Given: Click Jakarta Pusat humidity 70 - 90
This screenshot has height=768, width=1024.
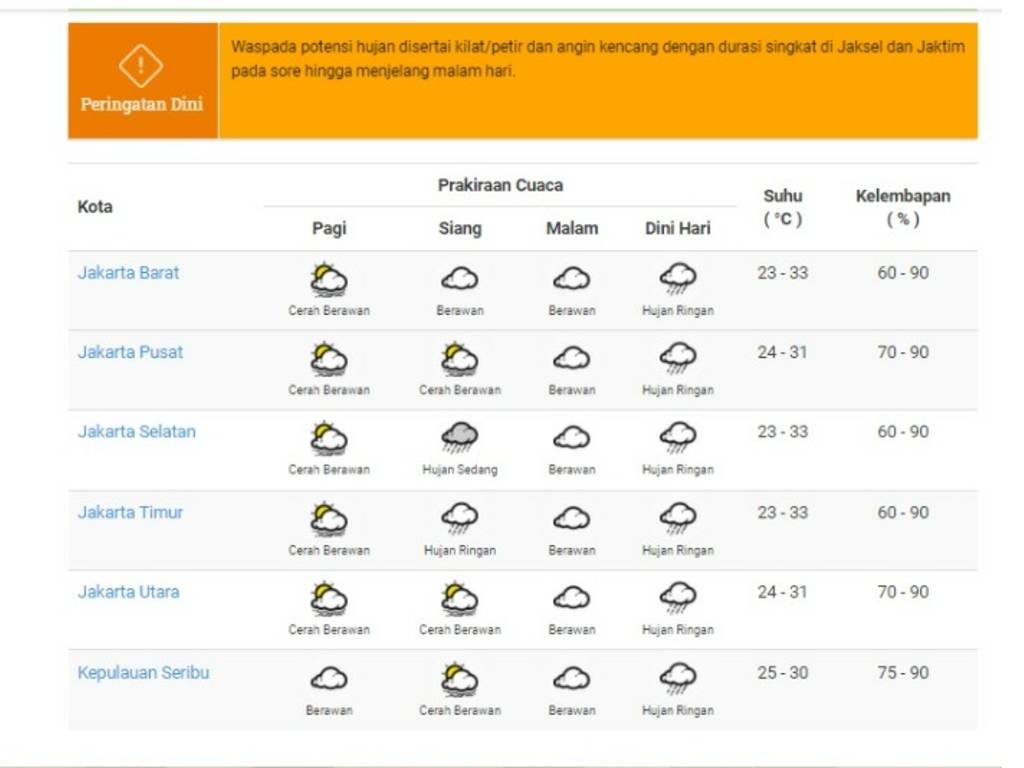Looking at the screenshot, I should pyautogui.click(x=903, y=353).
